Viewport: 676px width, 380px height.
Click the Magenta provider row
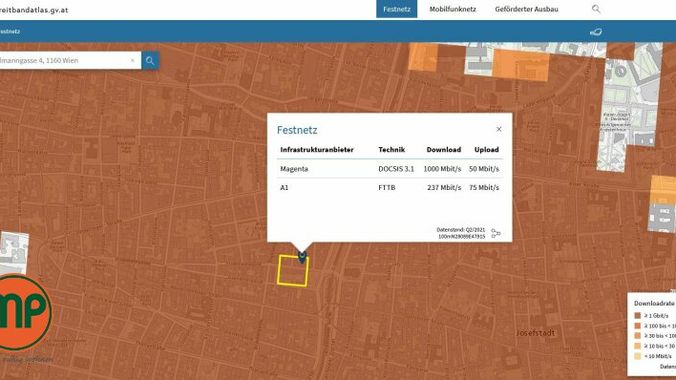(x=389, y=169)
